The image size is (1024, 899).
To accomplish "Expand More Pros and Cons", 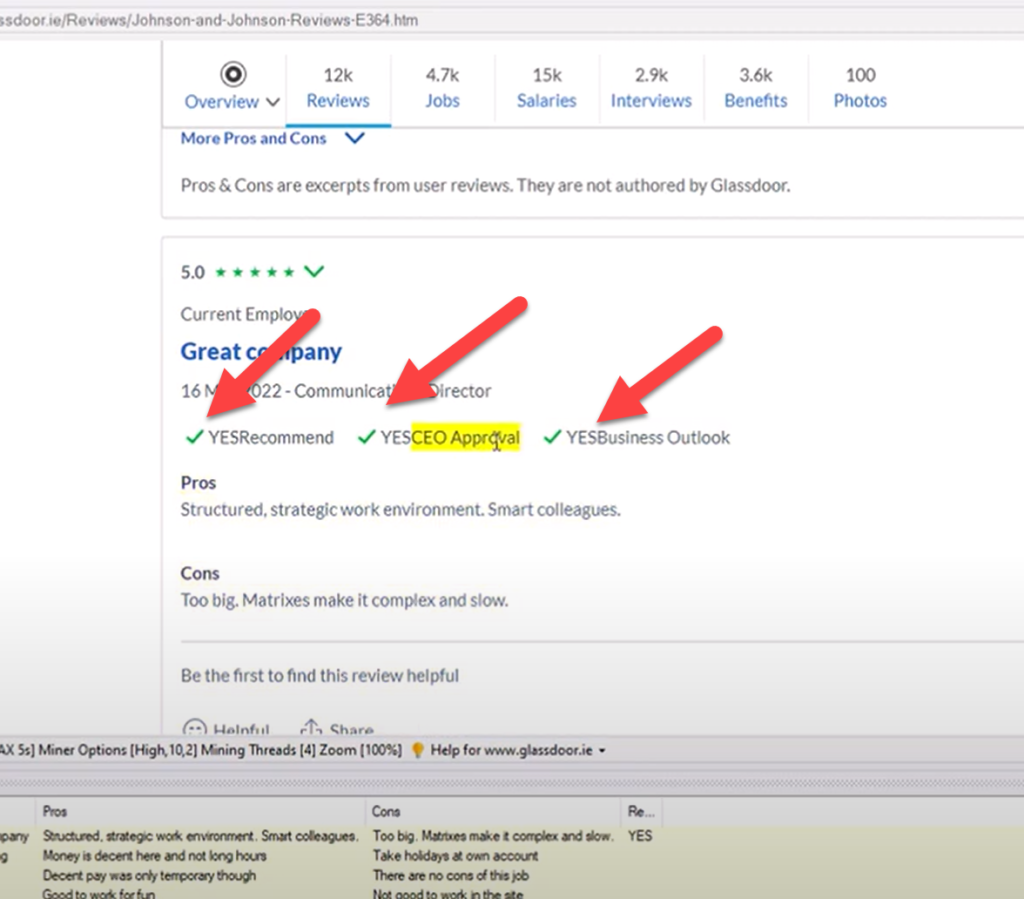I will click(x=354, y=139).
